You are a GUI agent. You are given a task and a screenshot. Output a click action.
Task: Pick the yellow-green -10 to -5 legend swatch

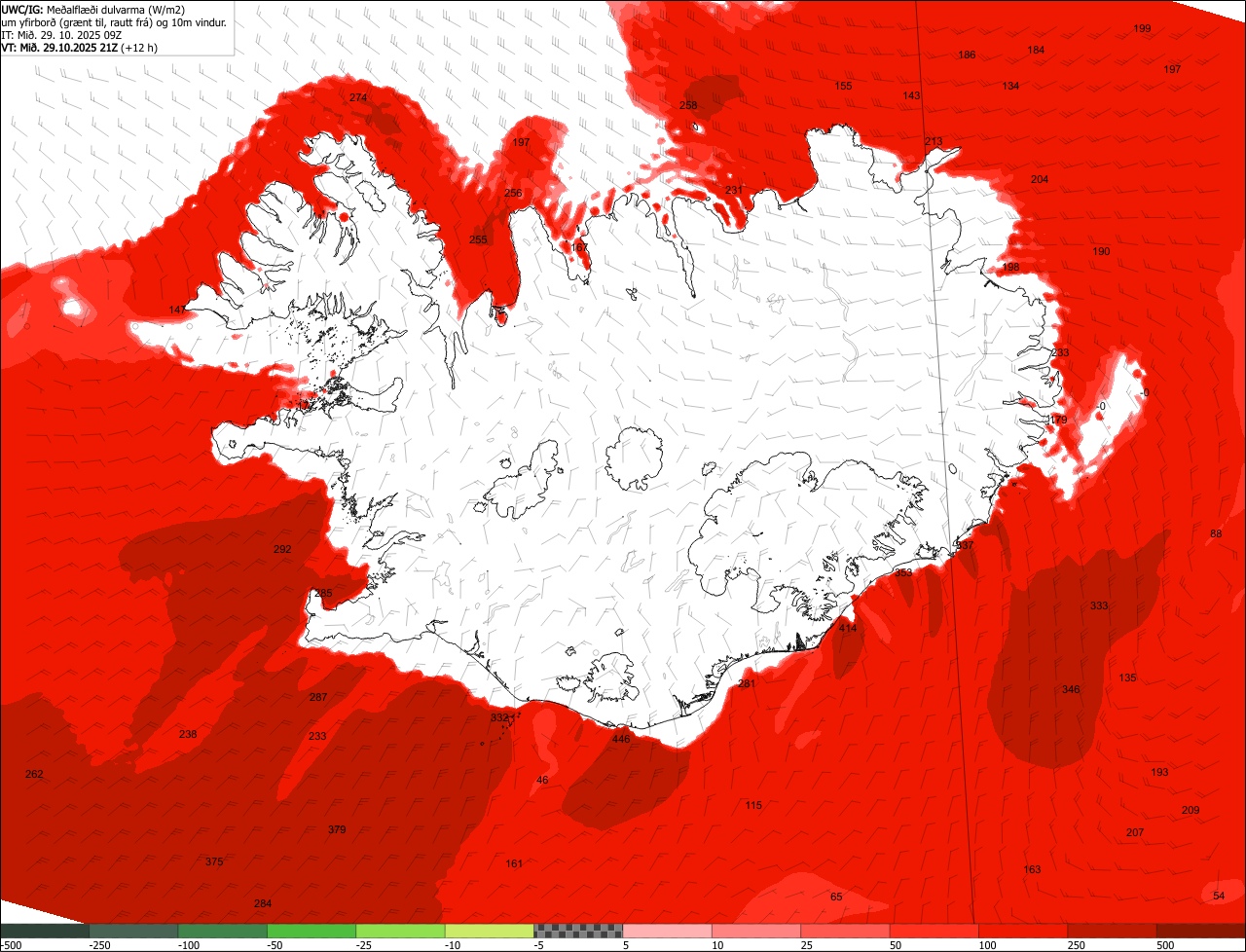pyautogui.click(x=490, y=931)
